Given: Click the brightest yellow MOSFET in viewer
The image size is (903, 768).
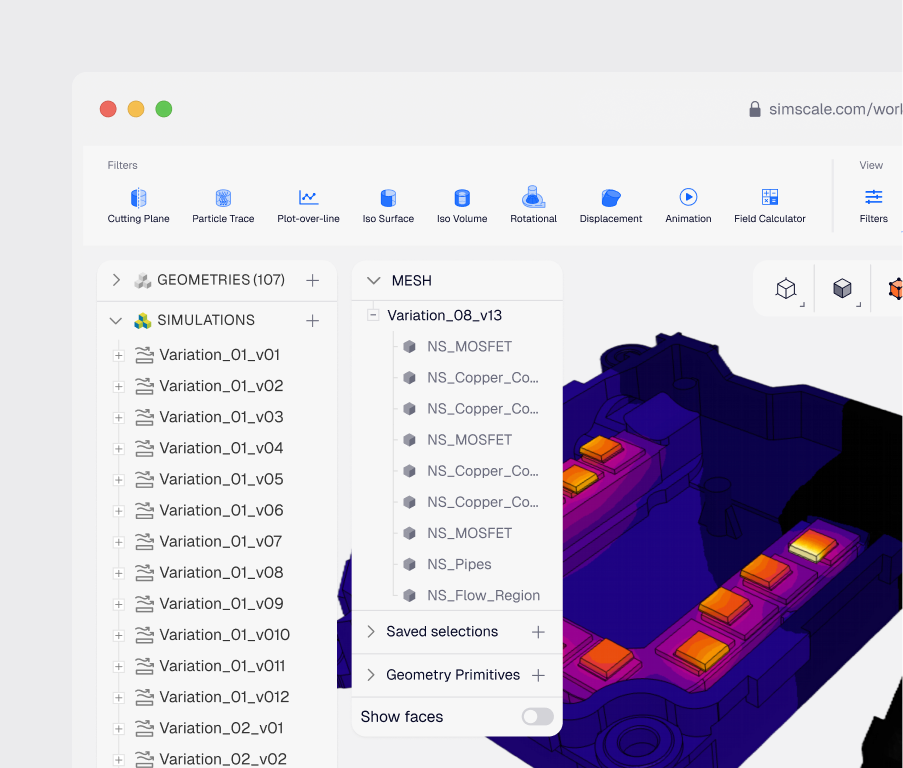Looking at the screenshot, I should coord(813,544).
